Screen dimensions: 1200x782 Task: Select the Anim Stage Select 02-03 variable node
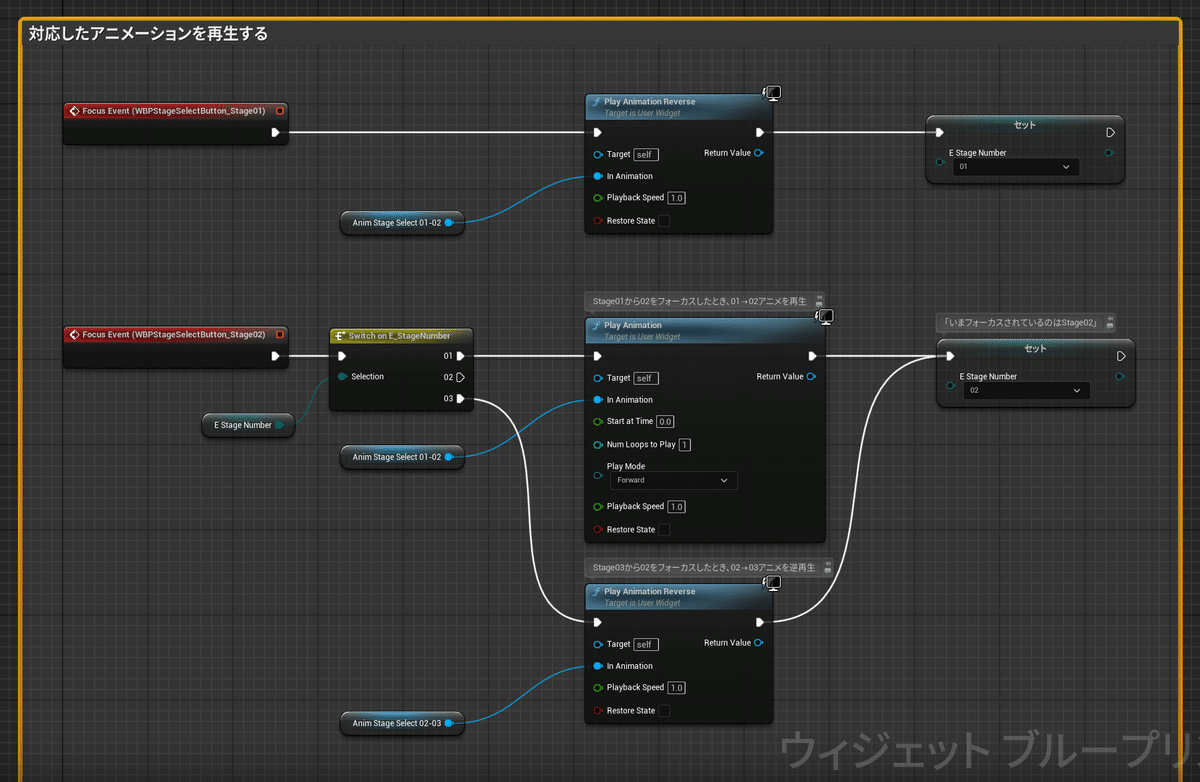pos(397,723)
